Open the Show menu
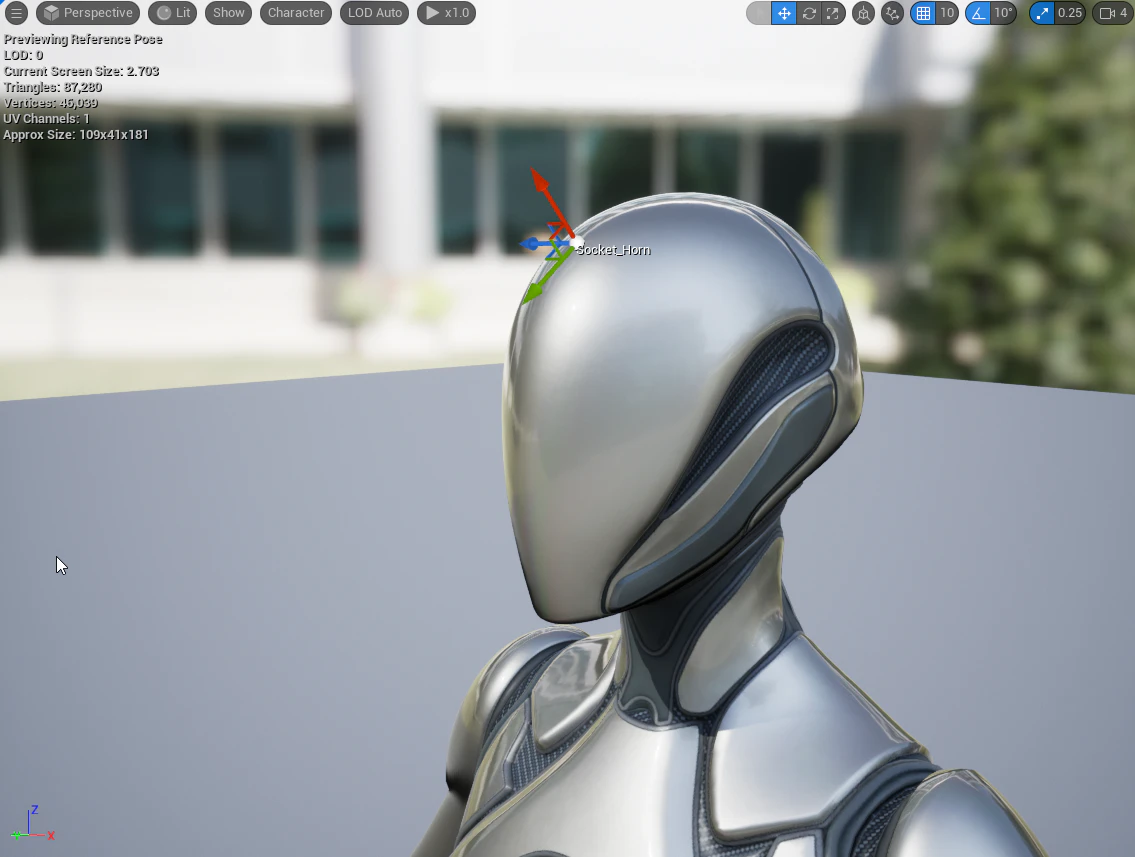1135x857 pixels. point(229,12)
